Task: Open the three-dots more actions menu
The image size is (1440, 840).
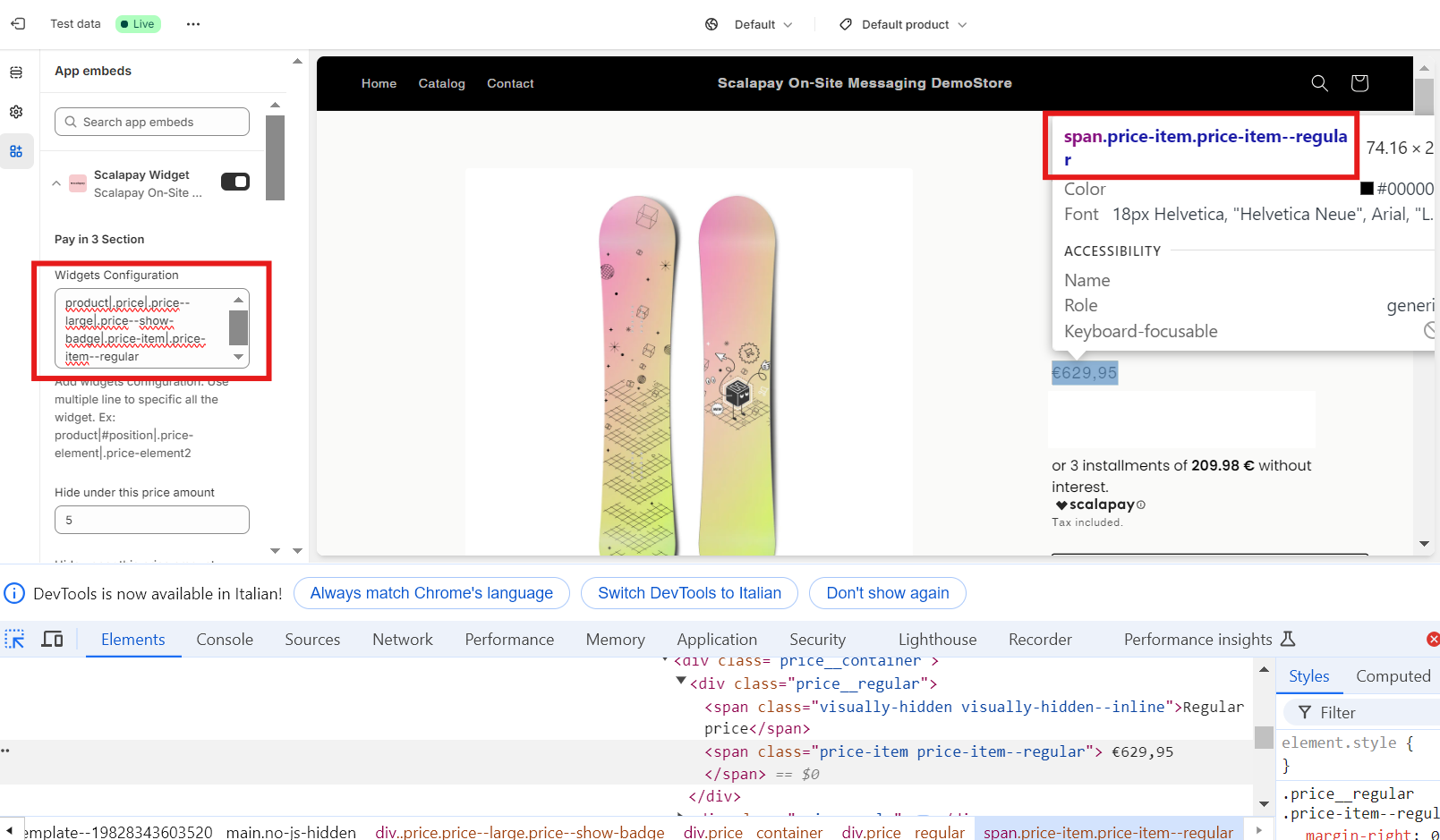Action: pos(193,24)
